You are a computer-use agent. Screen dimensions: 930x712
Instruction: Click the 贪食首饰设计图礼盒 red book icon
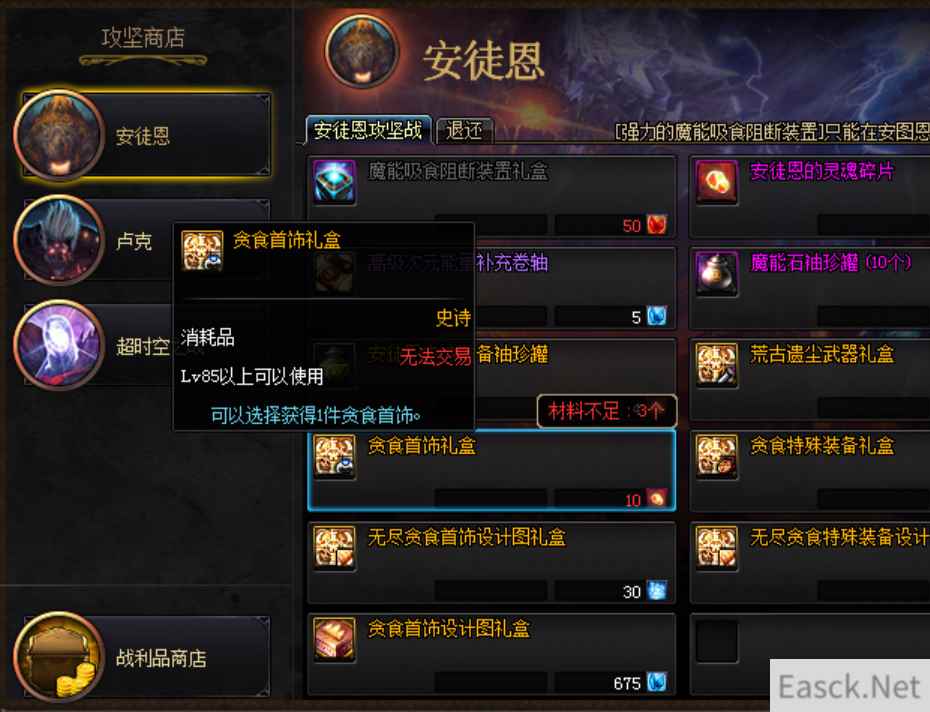pos(335,639)
